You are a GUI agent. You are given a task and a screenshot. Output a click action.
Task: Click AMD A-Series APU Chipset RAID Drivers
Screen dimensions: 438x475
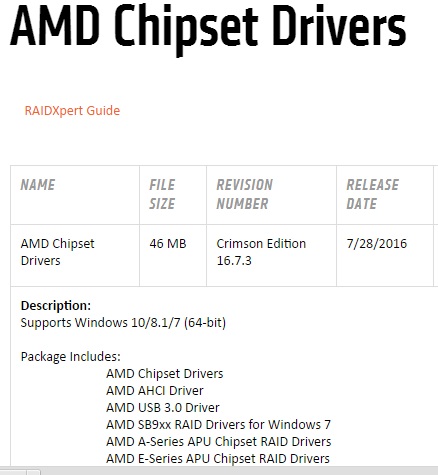pos(219,442)
